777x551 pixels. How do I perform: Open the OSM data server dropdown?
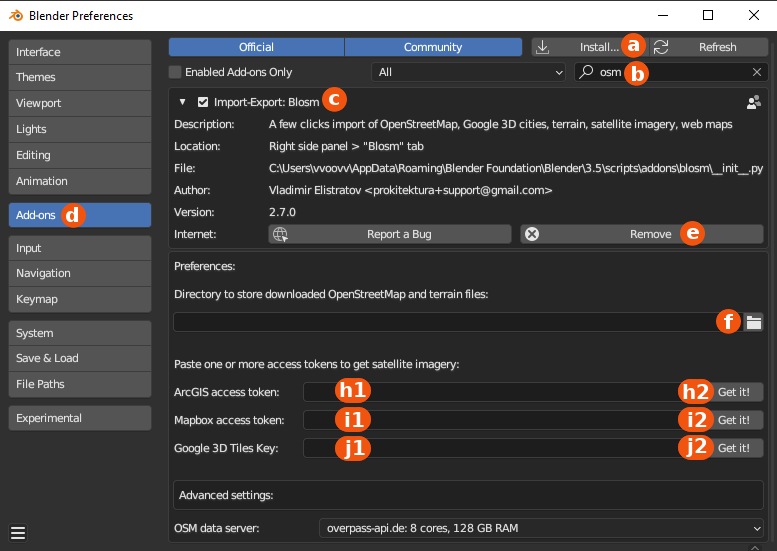541,528
